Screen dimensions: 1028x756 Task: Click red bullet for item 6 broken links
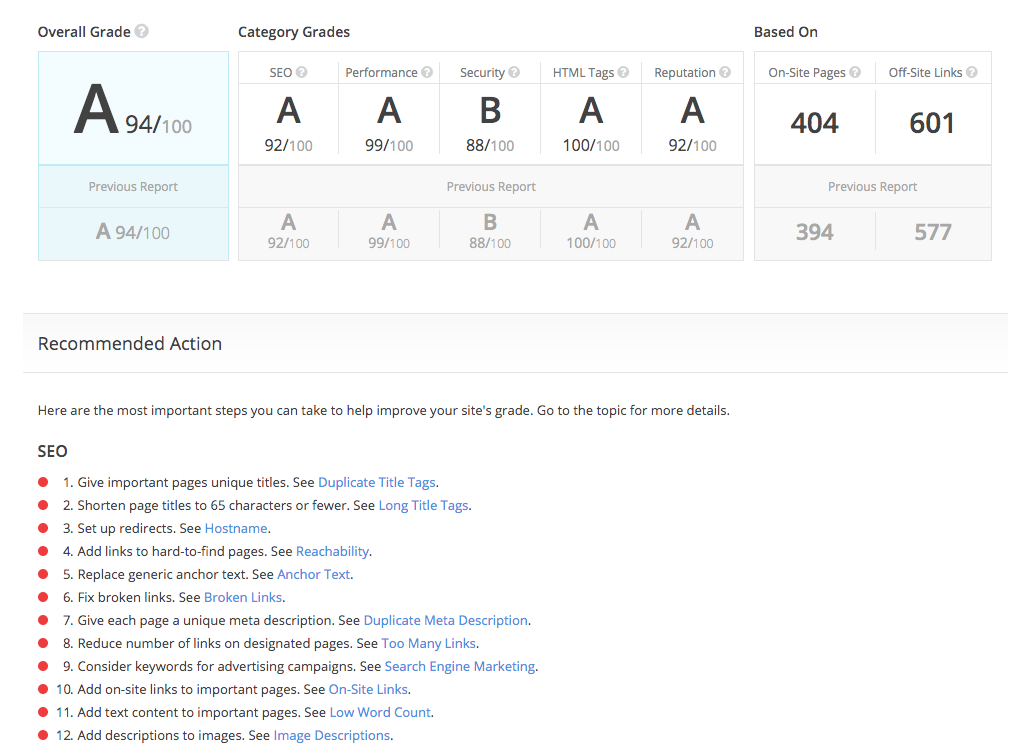point(43,597)
